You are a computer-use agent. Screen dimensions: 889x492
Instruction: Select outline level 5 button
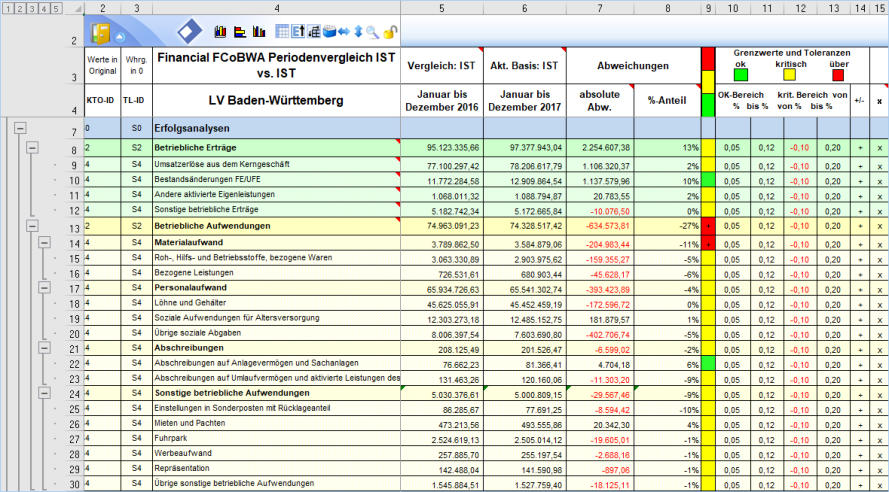tap(56, 7)
